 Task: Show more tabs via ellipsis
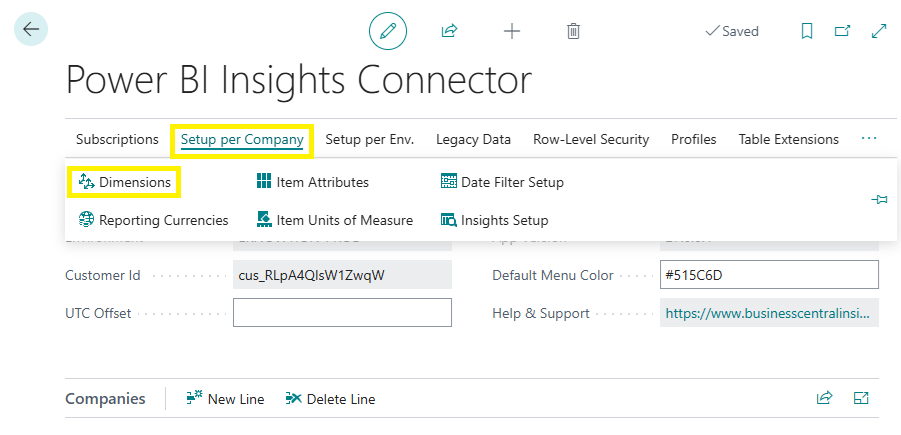[868, 138]
